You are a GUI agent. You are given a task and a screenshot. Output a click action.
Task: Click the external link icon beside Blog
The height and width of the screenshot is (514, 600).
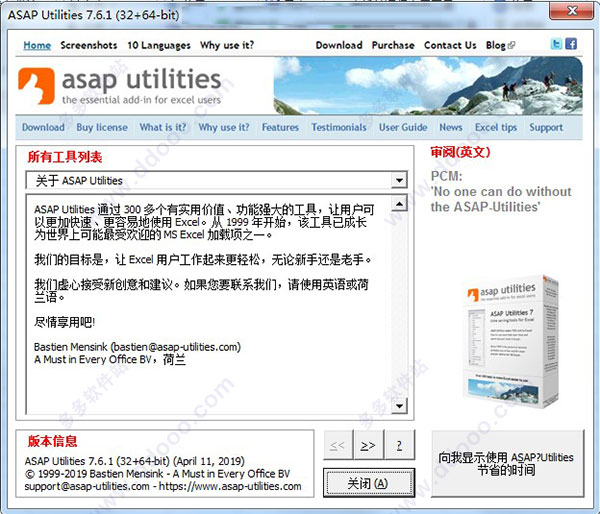point(511,46)
